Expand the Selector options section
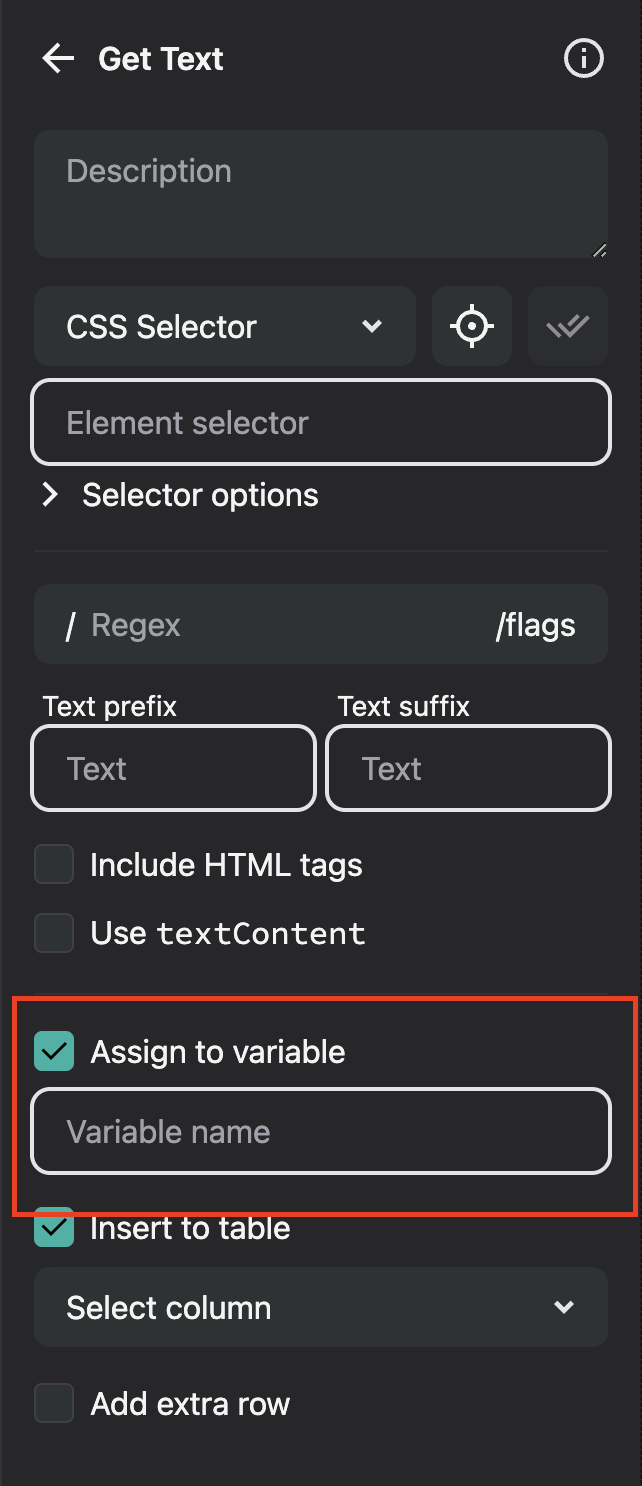This screenshot has height=1486, width=642. pyautogui.click(x=180, y=495)
